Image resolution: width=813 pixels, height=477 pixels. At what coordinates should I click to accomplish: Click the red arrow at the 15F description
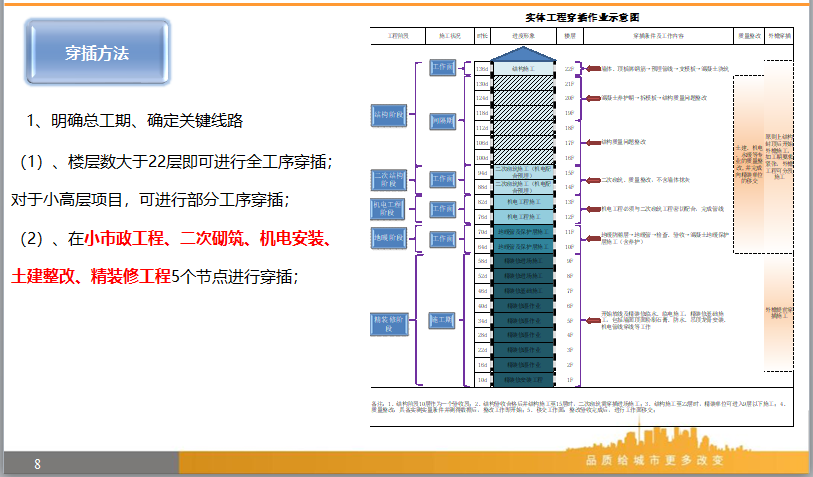[x=593, y=180]
